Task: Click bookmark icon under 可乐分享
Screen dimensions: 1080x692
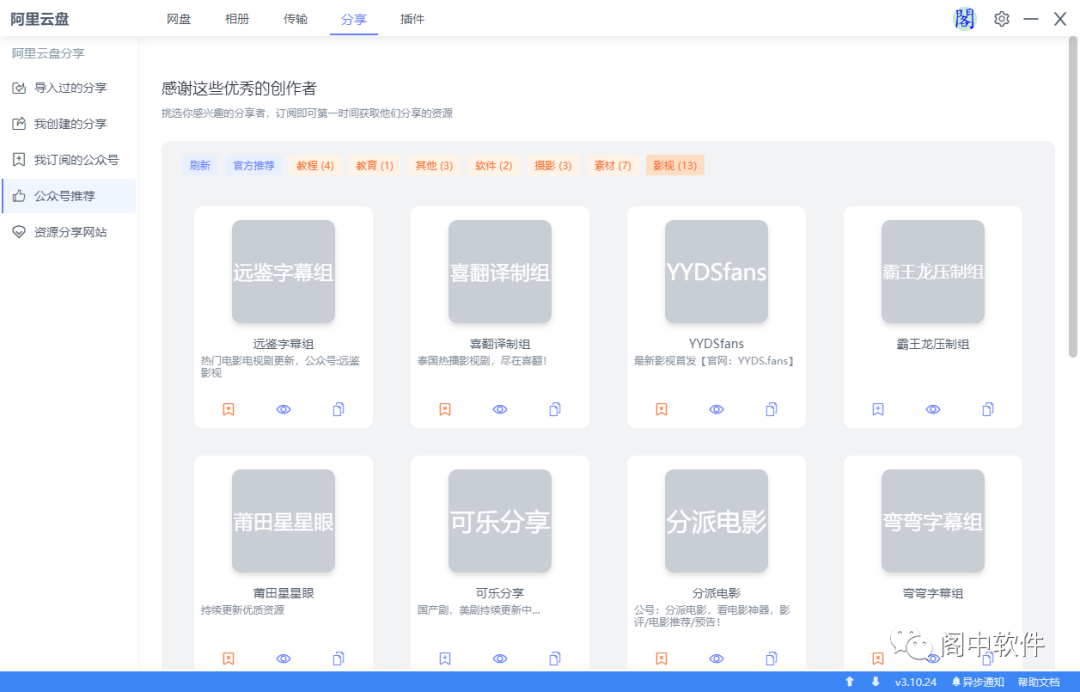Action: (x=445, y=658)
